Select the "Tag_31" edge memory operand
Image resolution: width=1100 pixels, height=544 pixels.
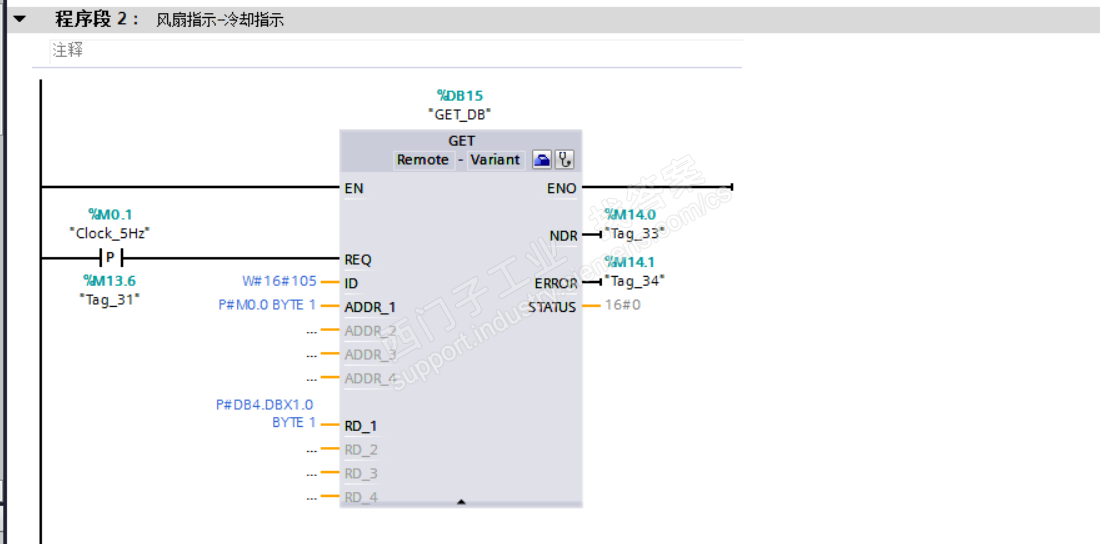109,299
